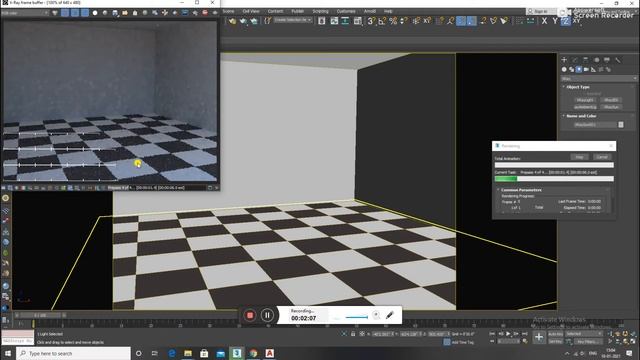Click the white circle mono channel icon in frame buffer
Viewport: 640px width, 360px height.
(x=95, y=13)
